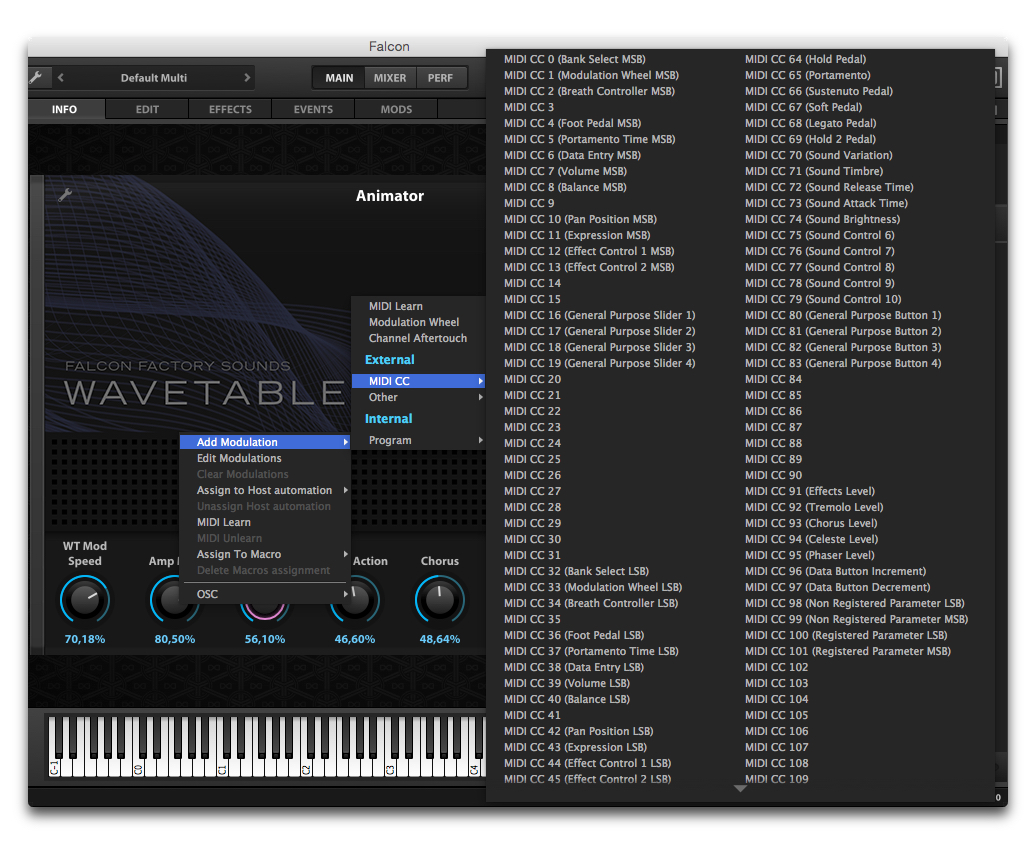
Task: Play the C3 key on the keyboard
Action: [x=390, y=766]
